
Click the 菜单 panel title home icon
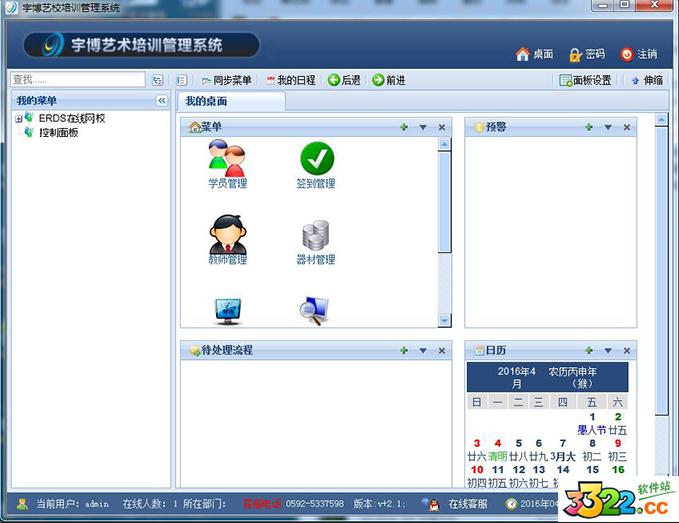point(195,127)
